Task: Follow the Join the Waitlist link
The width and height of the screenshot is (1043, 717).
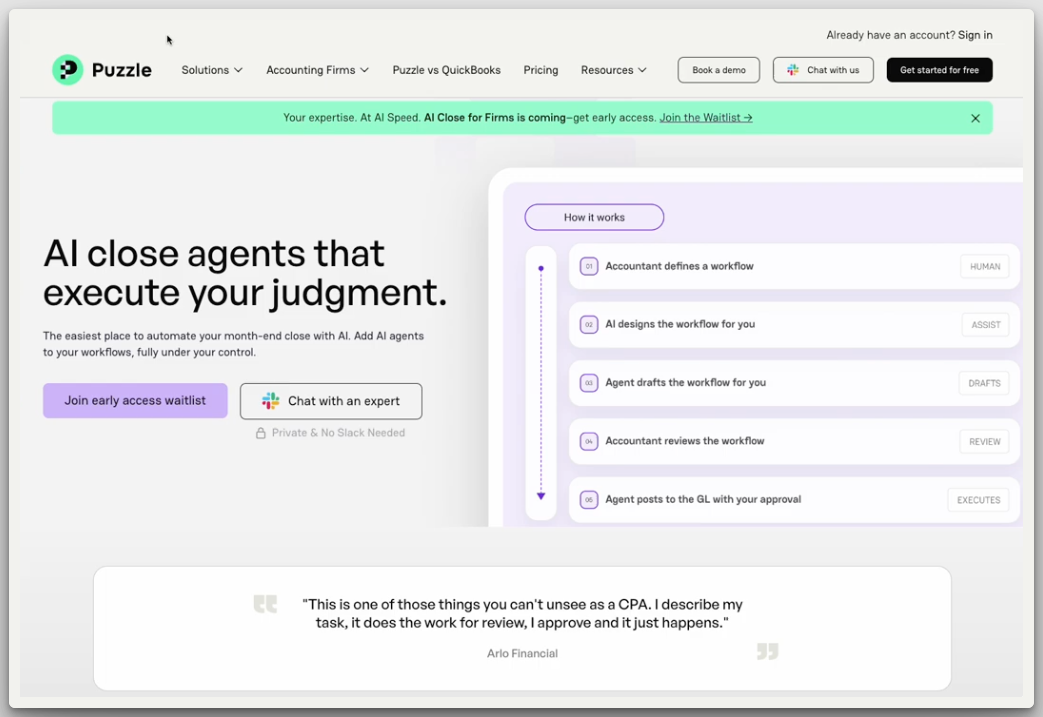Action: 706,118
